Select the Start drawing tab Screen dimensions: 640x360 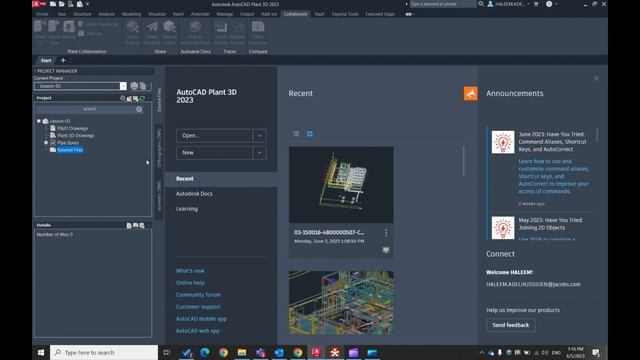pos(46,60)
